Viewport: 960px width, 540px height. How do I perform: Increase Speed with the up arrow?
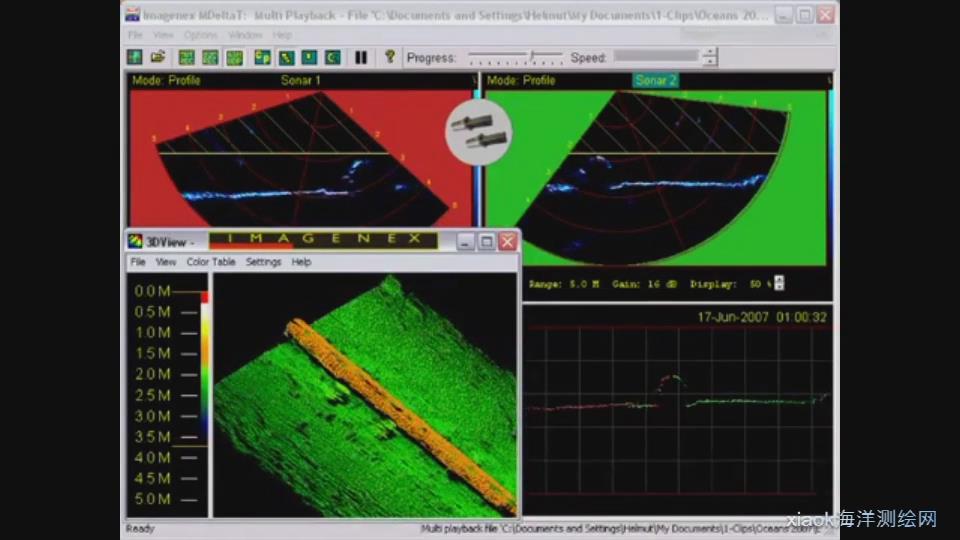tap(710, 53)
